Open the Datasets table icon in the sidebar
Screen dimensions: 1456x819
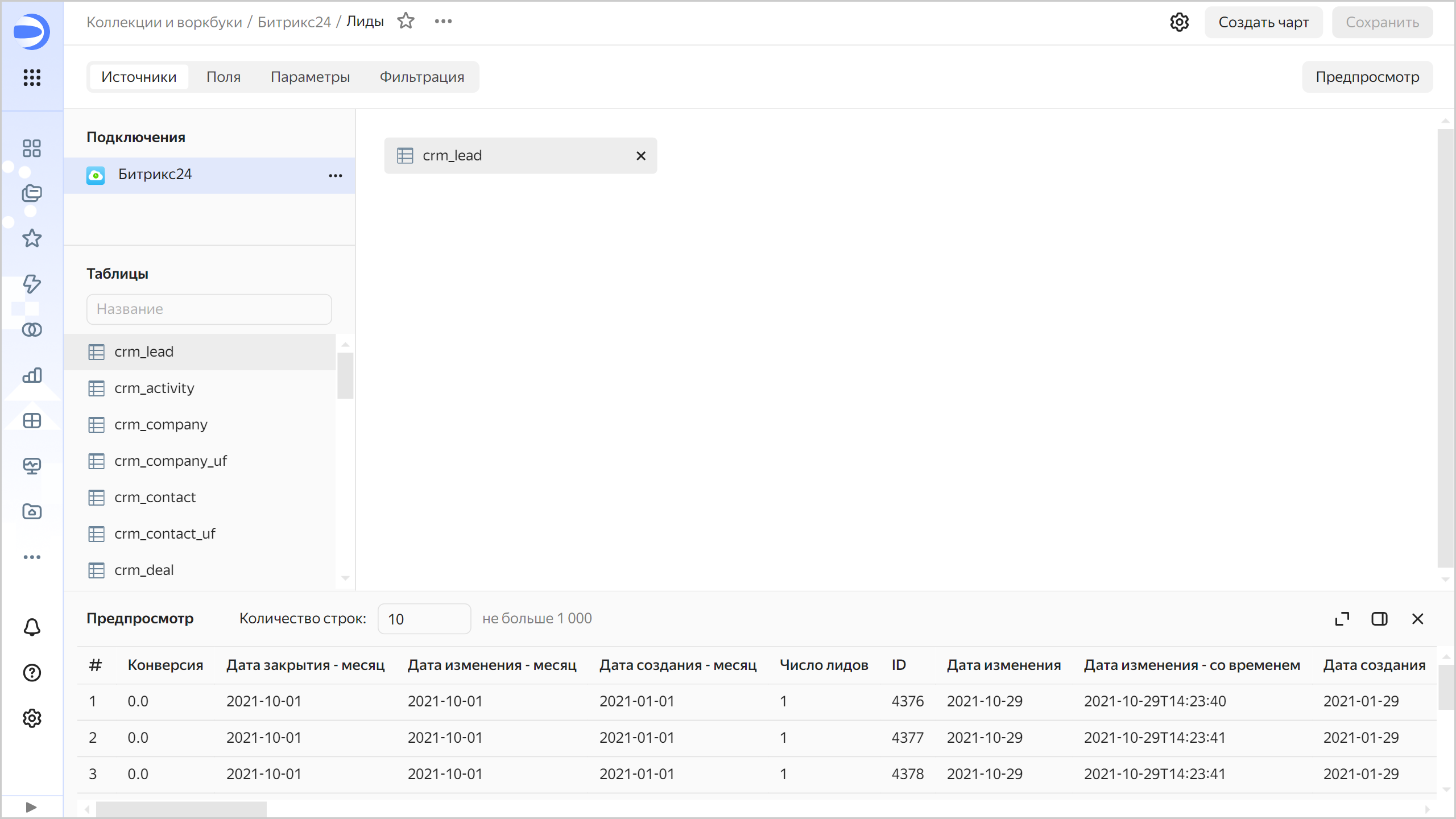click(x=31, y=420)
